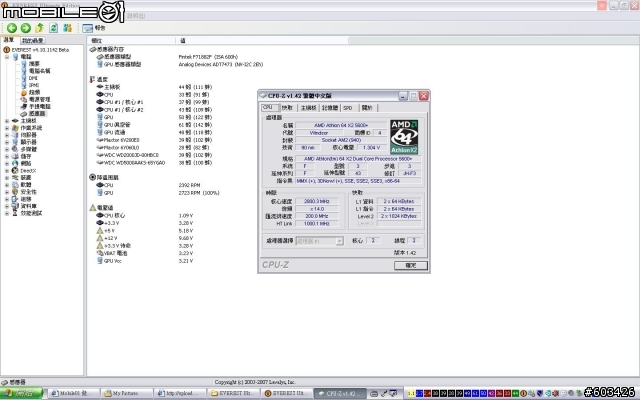Open the Mainboard (主機板) tab in CPU-Z
640x400 pixels.
click(x=309, y=108)
